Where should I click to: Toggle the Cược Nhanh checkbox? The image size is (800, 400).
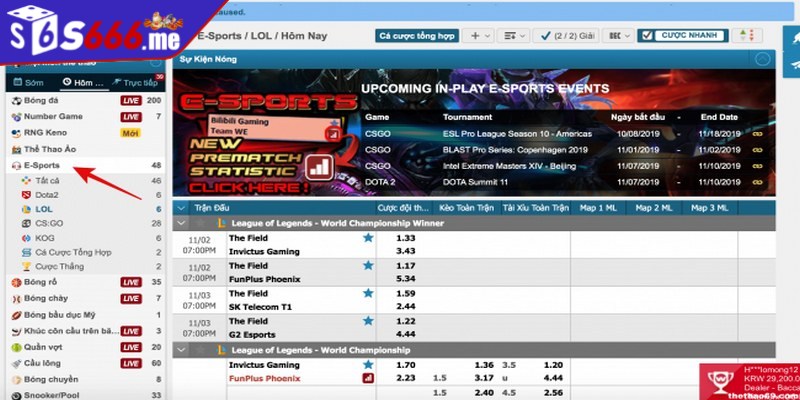tap(647, 36)
